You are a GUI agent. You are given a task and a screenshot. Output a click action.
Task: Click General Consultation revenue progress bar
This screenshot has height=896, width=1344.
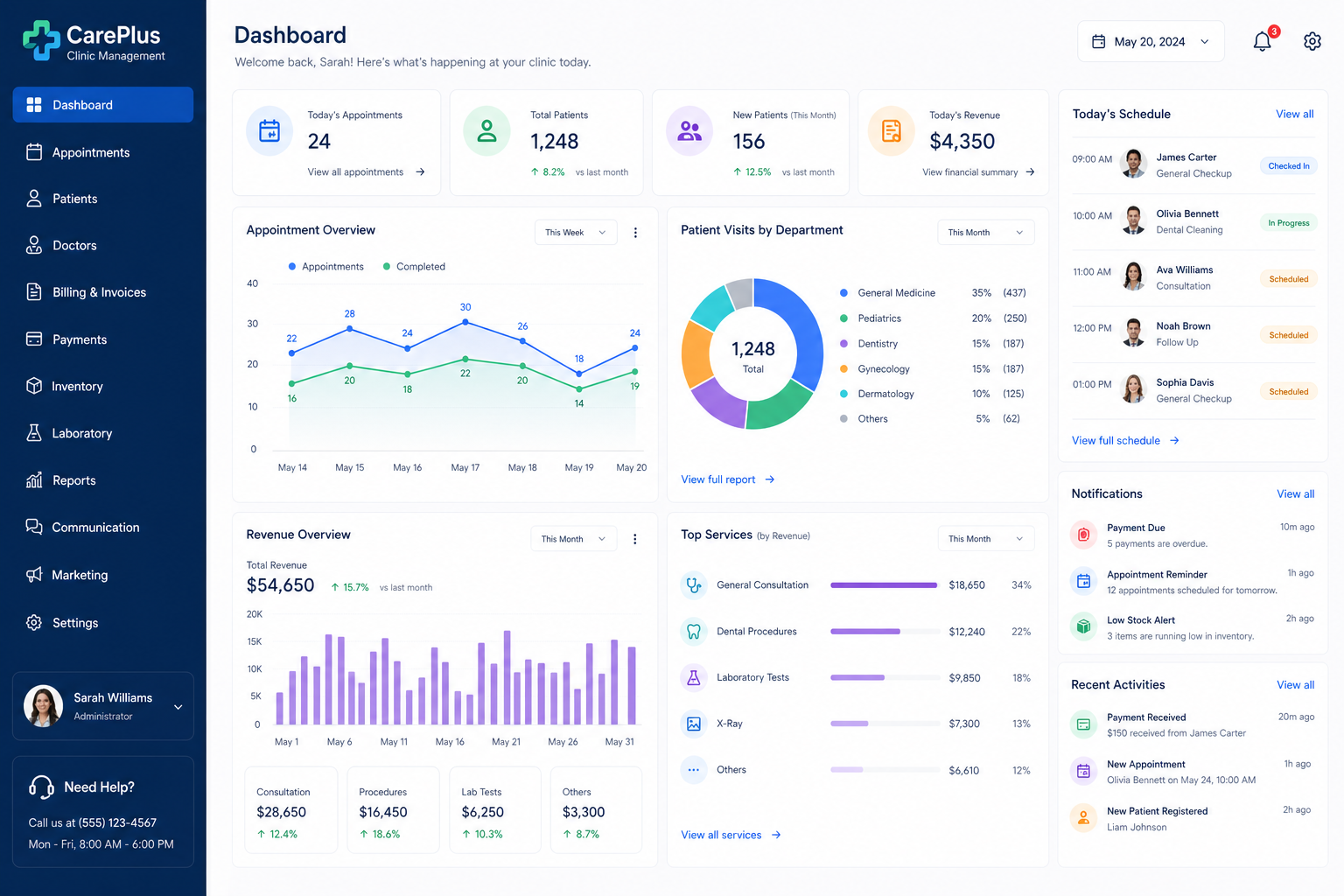884,585
